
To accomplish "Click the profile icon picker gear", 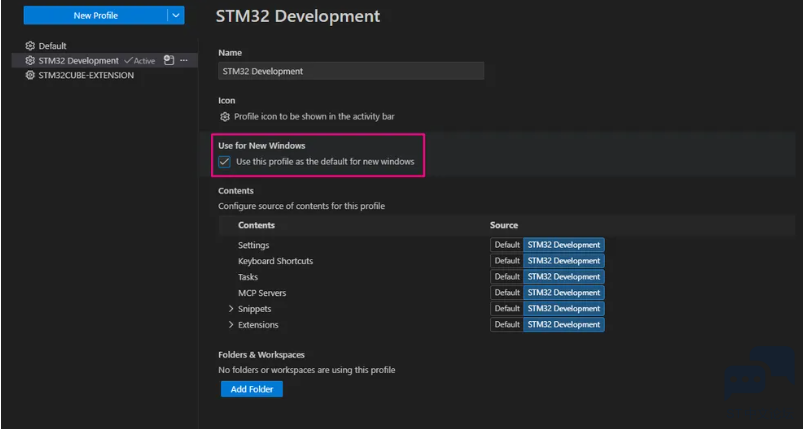I will (x=225, y=117).
